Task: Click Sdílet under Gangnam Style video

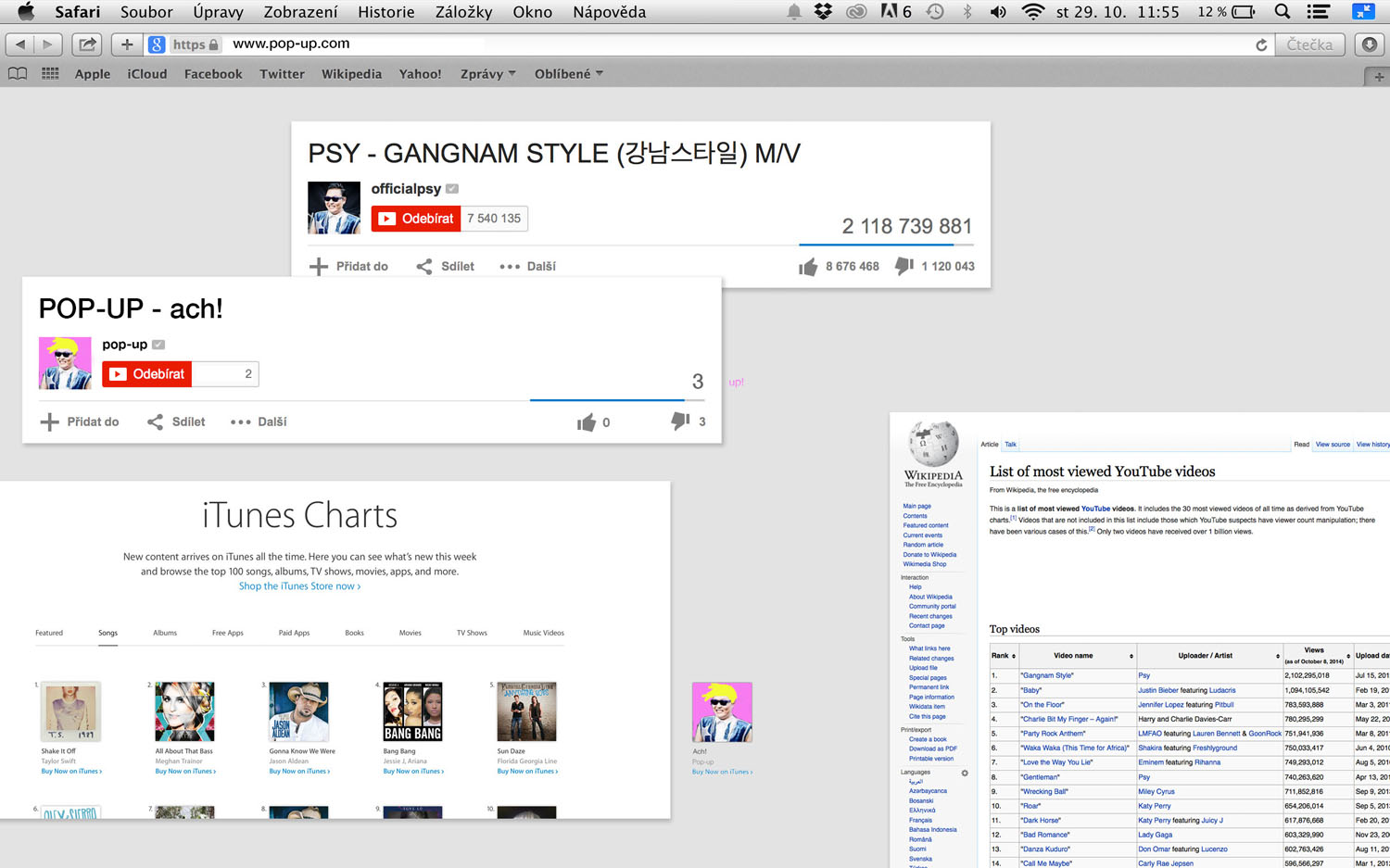Action: pyautogui.click(x=446, y=267)
